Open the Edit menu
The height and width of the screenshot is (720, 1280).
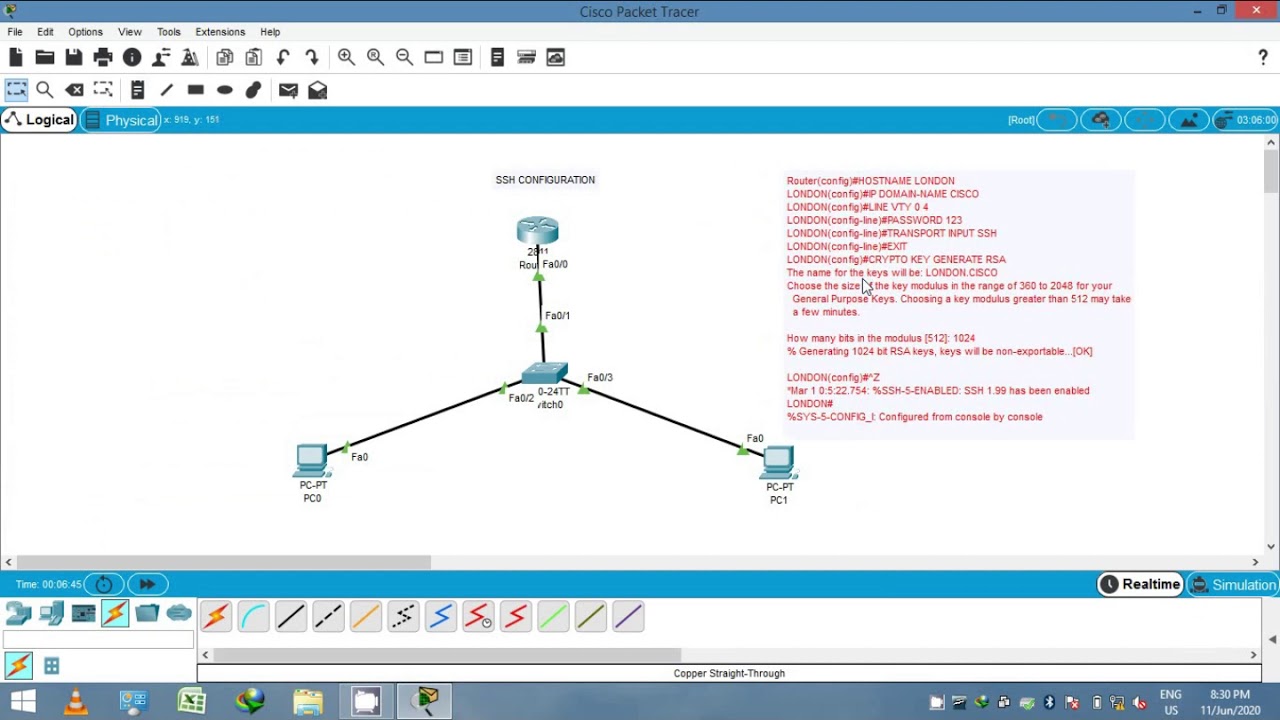coord(45,32)
